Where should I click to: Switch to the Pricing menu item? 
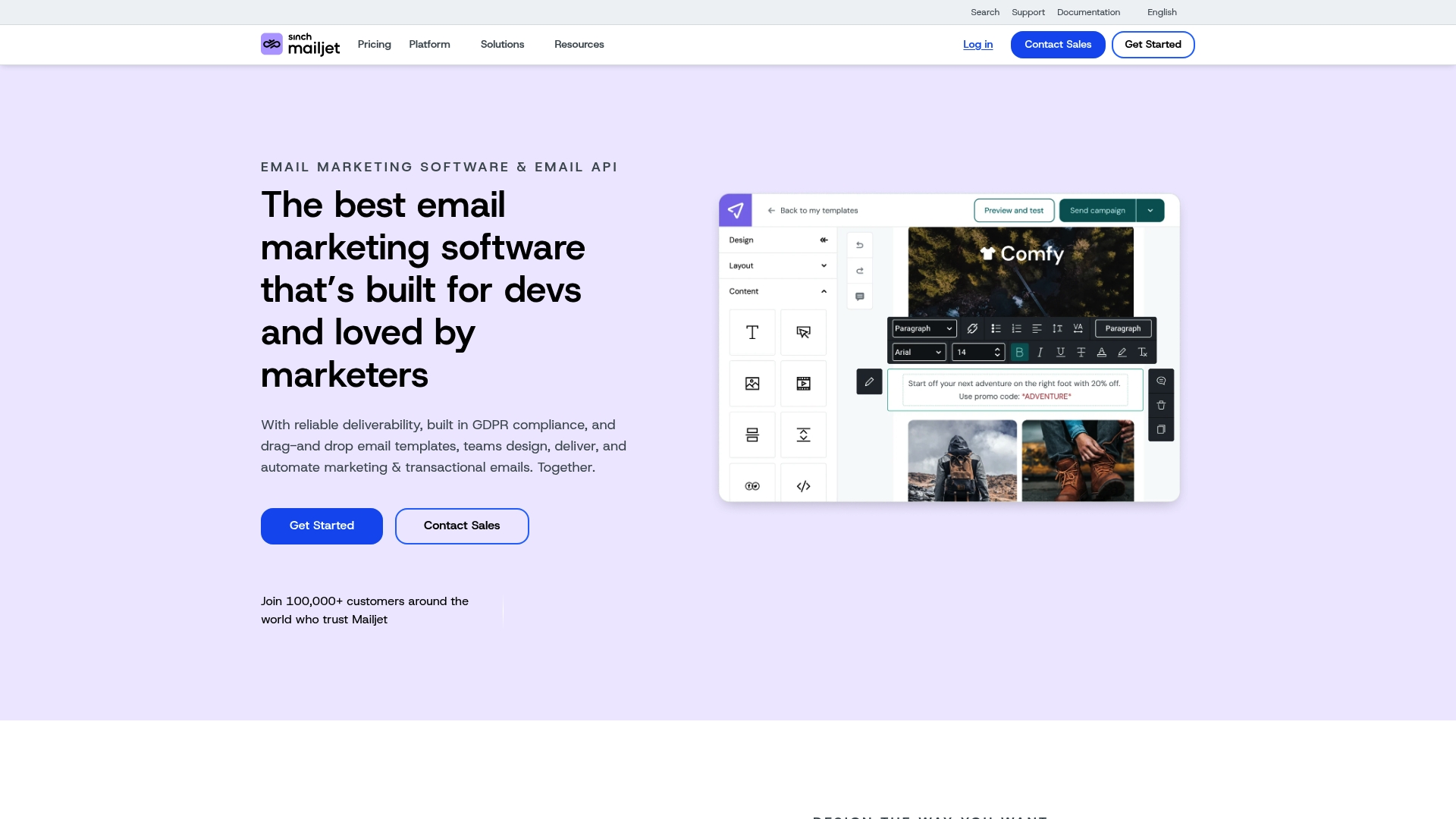point(374,44)
